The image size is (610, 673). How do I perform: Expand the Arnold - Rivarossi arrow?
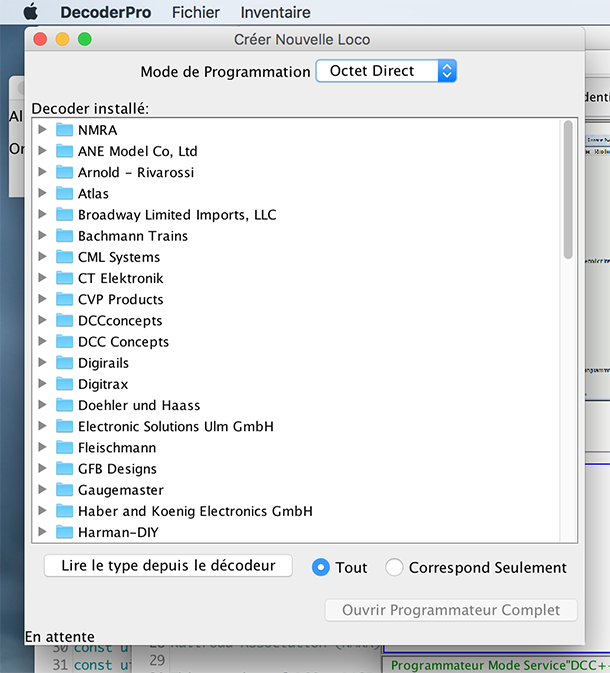click(42, 172)
